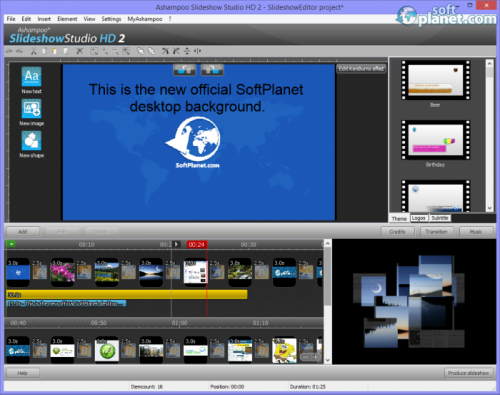Click down arrow of theme list scrollbar

click(490, 208)
